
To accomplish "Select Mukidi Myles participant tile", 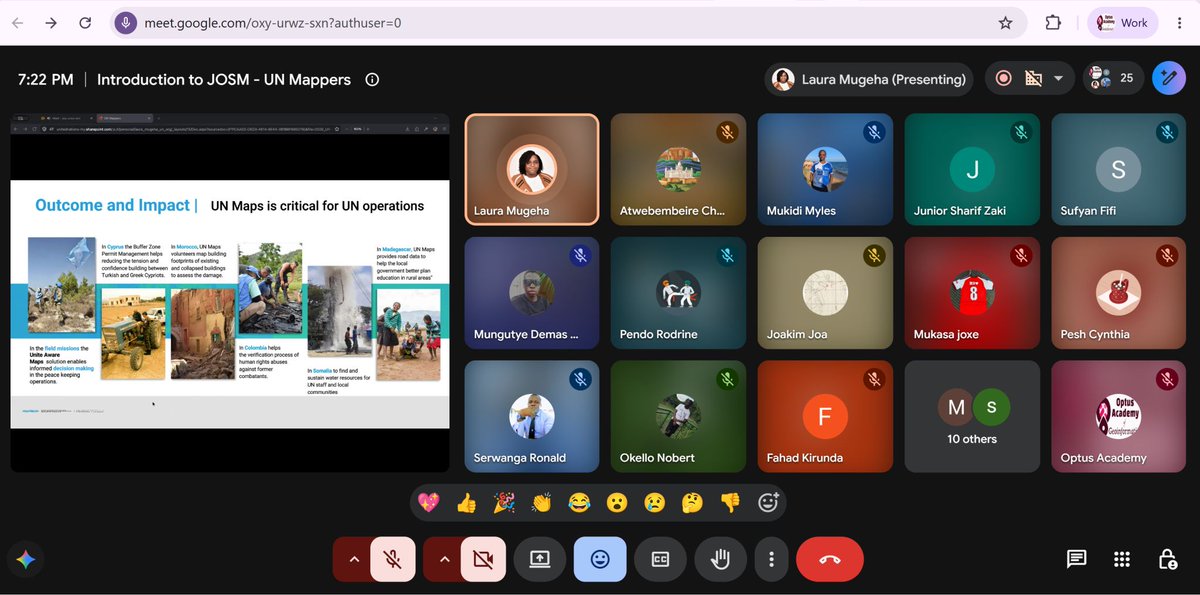I will coord(825,169).
